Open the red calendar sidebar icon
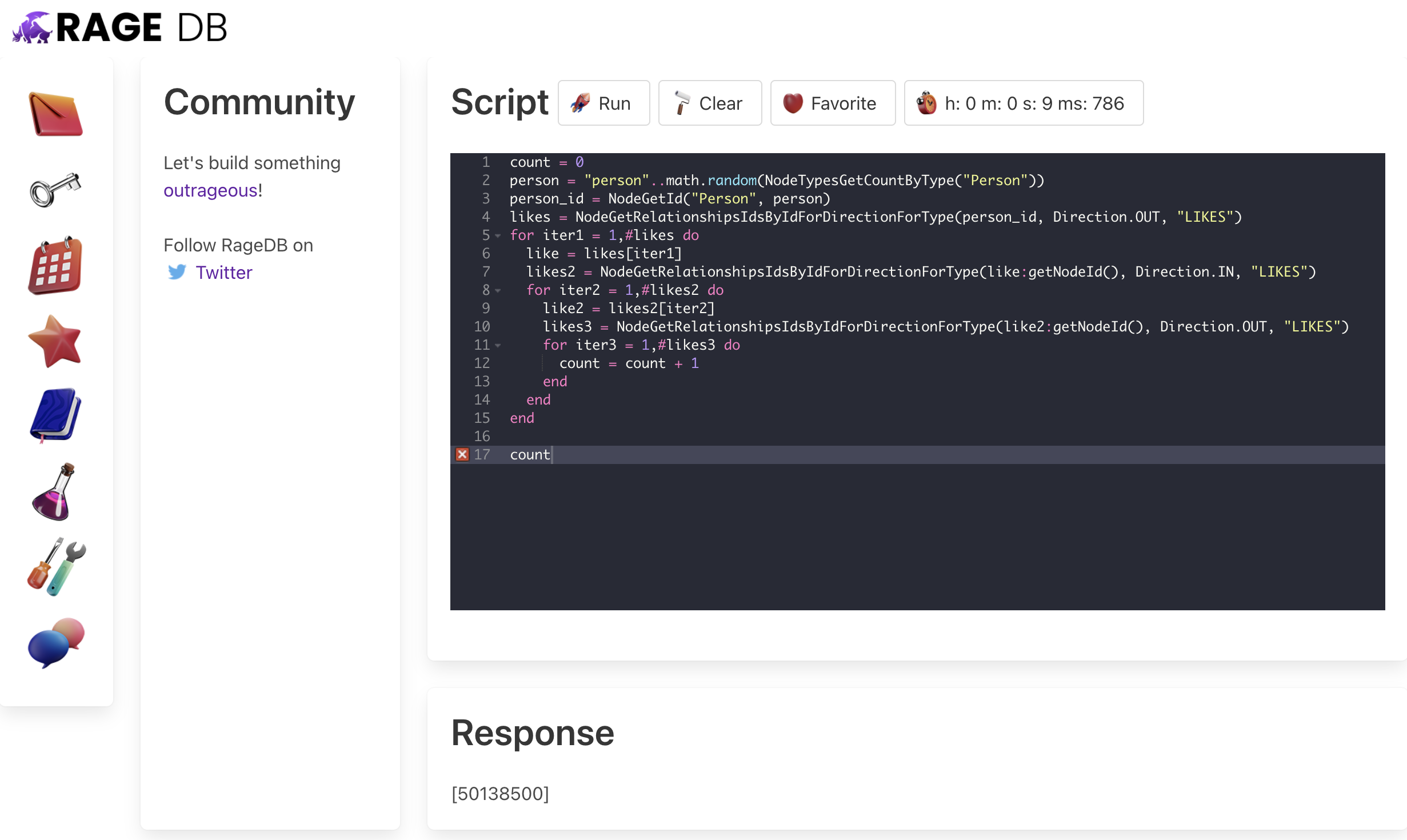 55,266
